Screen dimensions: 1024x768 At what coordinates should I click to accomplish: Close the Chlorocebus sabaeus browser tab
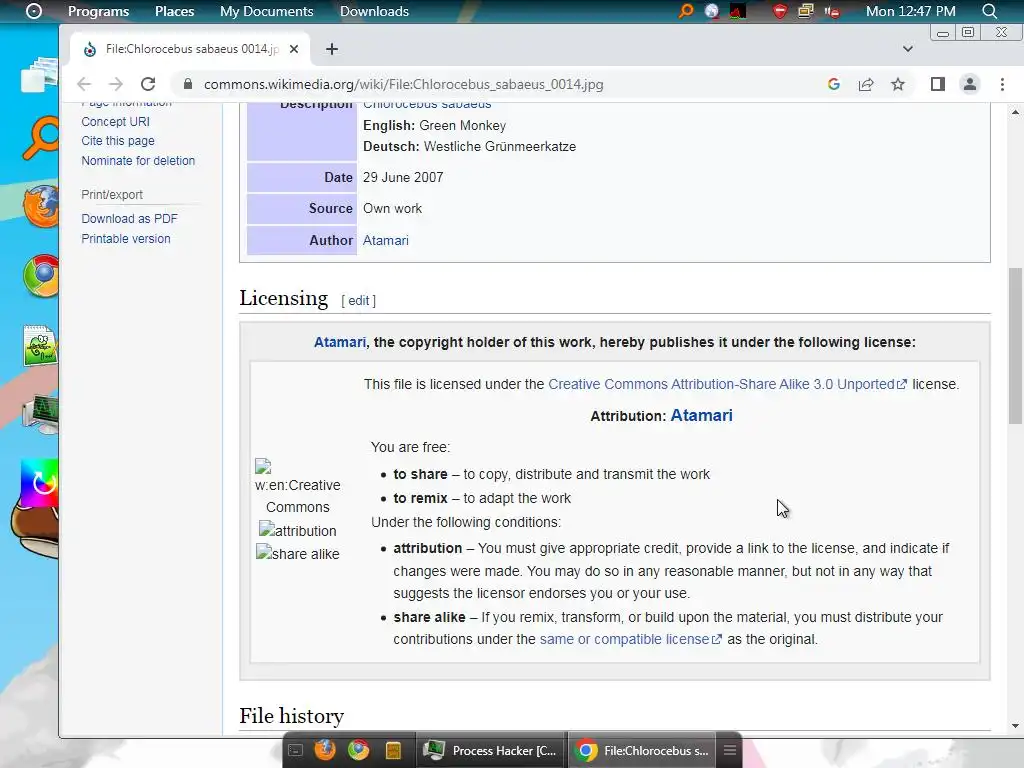pos(294,49)
